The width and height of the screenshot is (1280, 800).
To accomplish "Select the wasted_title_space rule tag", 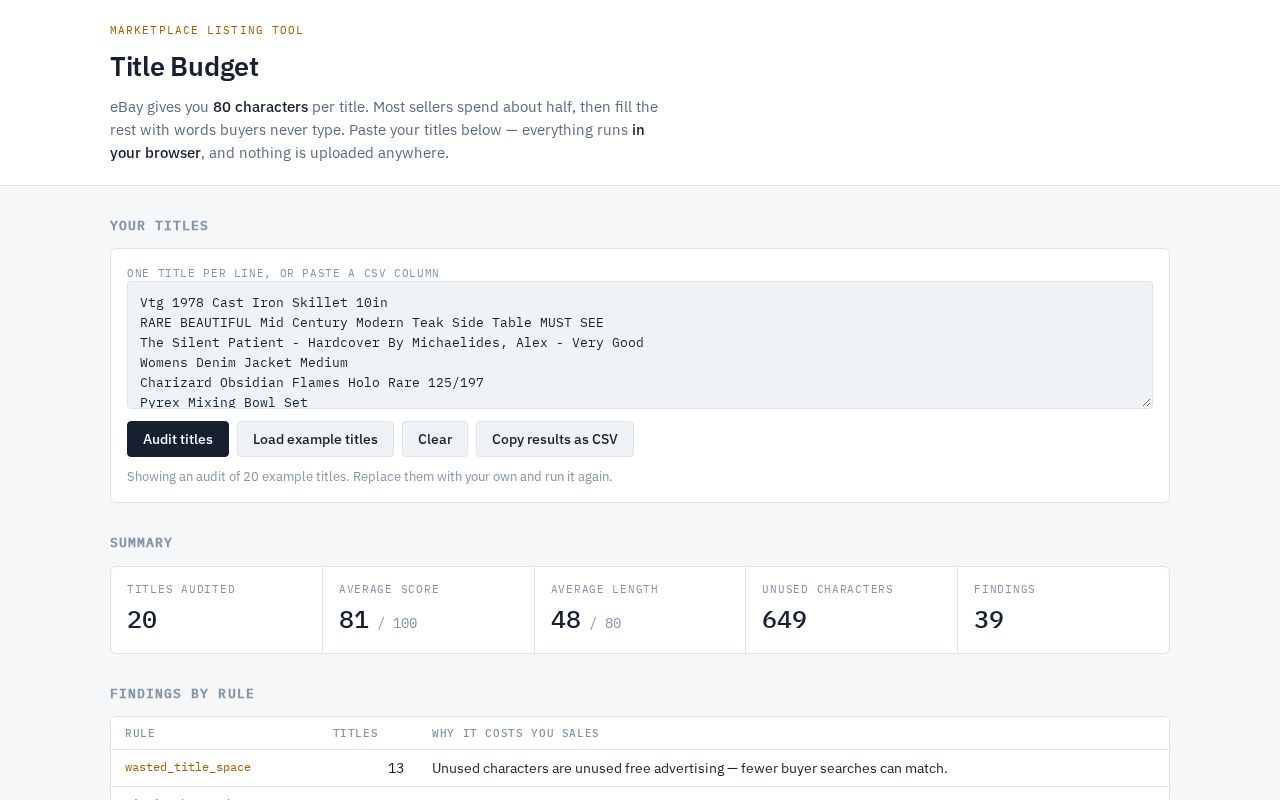I will pos(188,767).
